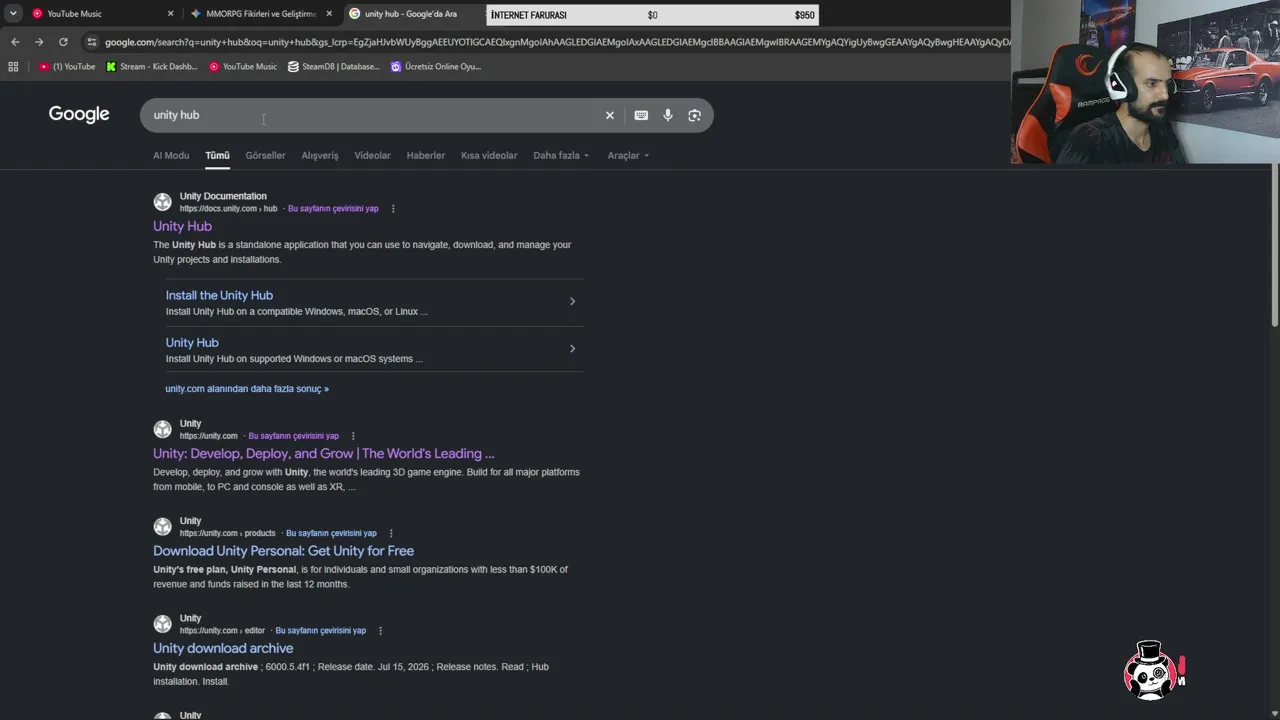Open the SteamDB | Database bookmark
The image size is (1280, 720).
(334, 67)
